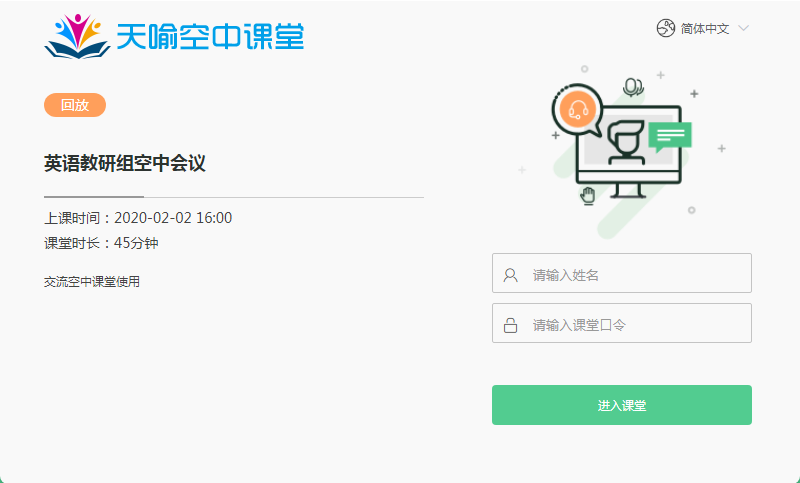Expand the 简体中文 language dropdown arrow
The width and height of the screenshot is (800, 483).
(743, 28)
